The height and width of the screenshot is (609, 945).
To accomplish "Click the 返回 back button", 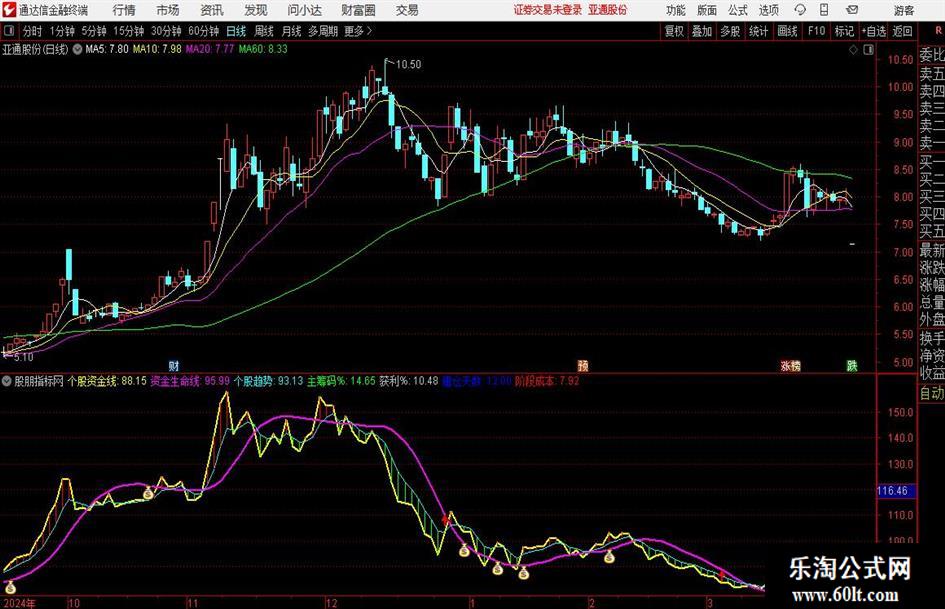I will 902,31.
